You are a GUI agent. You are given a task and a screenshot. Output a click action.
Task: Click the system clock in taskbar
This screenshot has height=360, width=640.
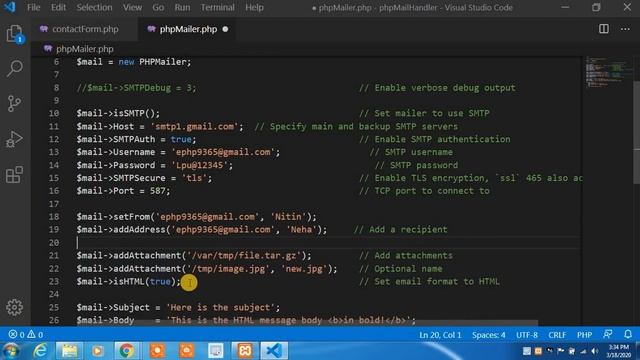pos(619,351)
